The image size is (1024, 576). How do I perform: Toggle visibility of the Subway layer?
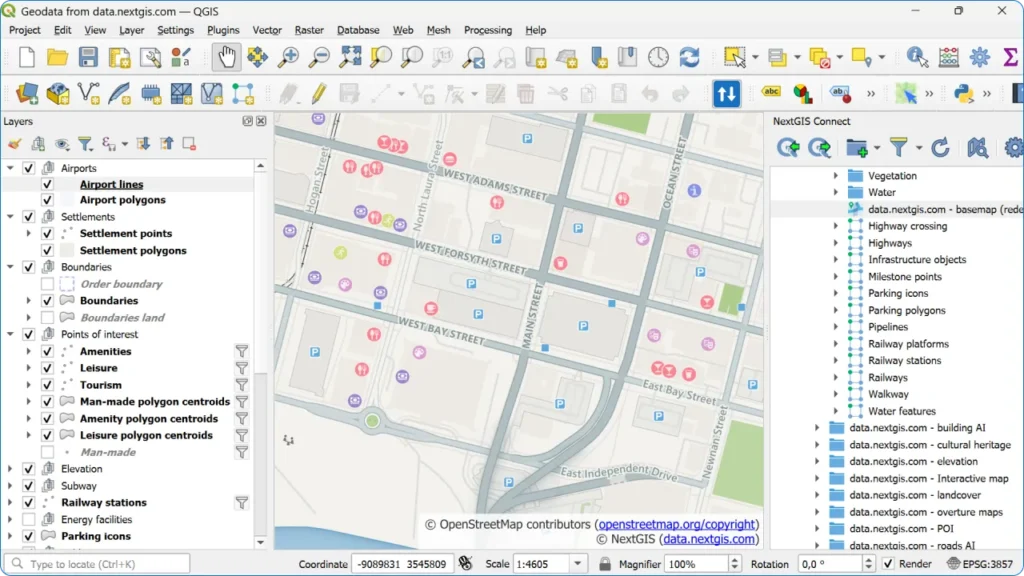point(27,485)
